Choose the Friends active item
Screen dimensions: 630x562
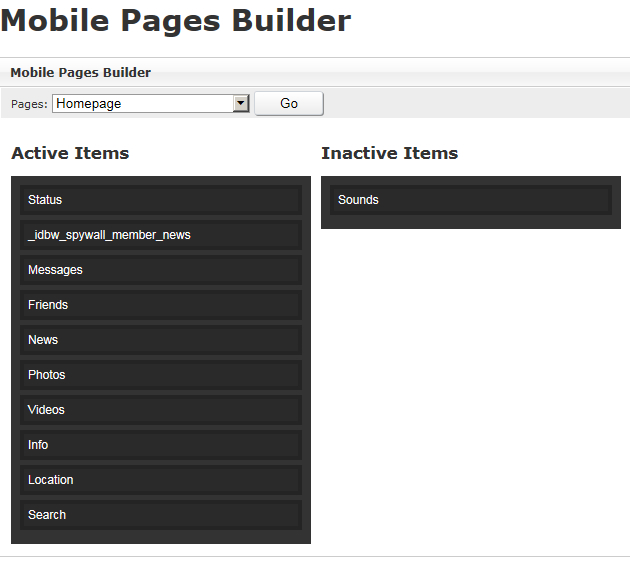coord(160,305)
